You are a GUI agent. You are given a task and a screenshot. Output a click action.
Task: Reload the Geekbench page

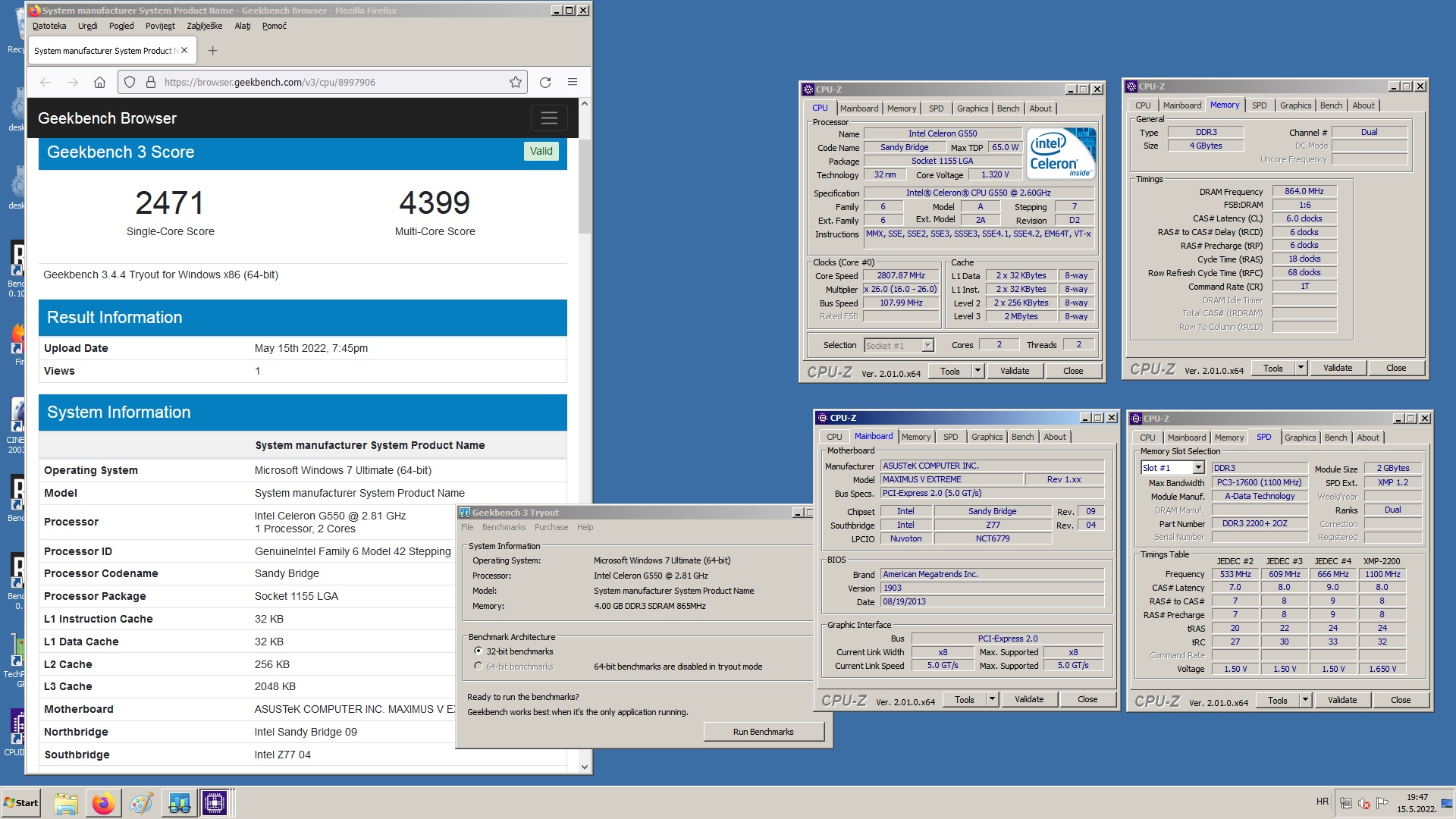545,82
